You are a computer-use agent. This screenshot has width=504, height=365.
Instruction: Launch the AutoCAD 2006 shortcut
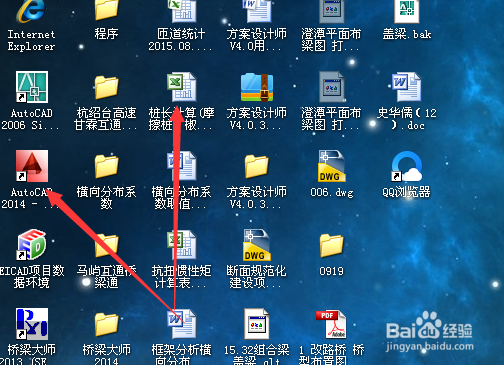click(32, 87)
